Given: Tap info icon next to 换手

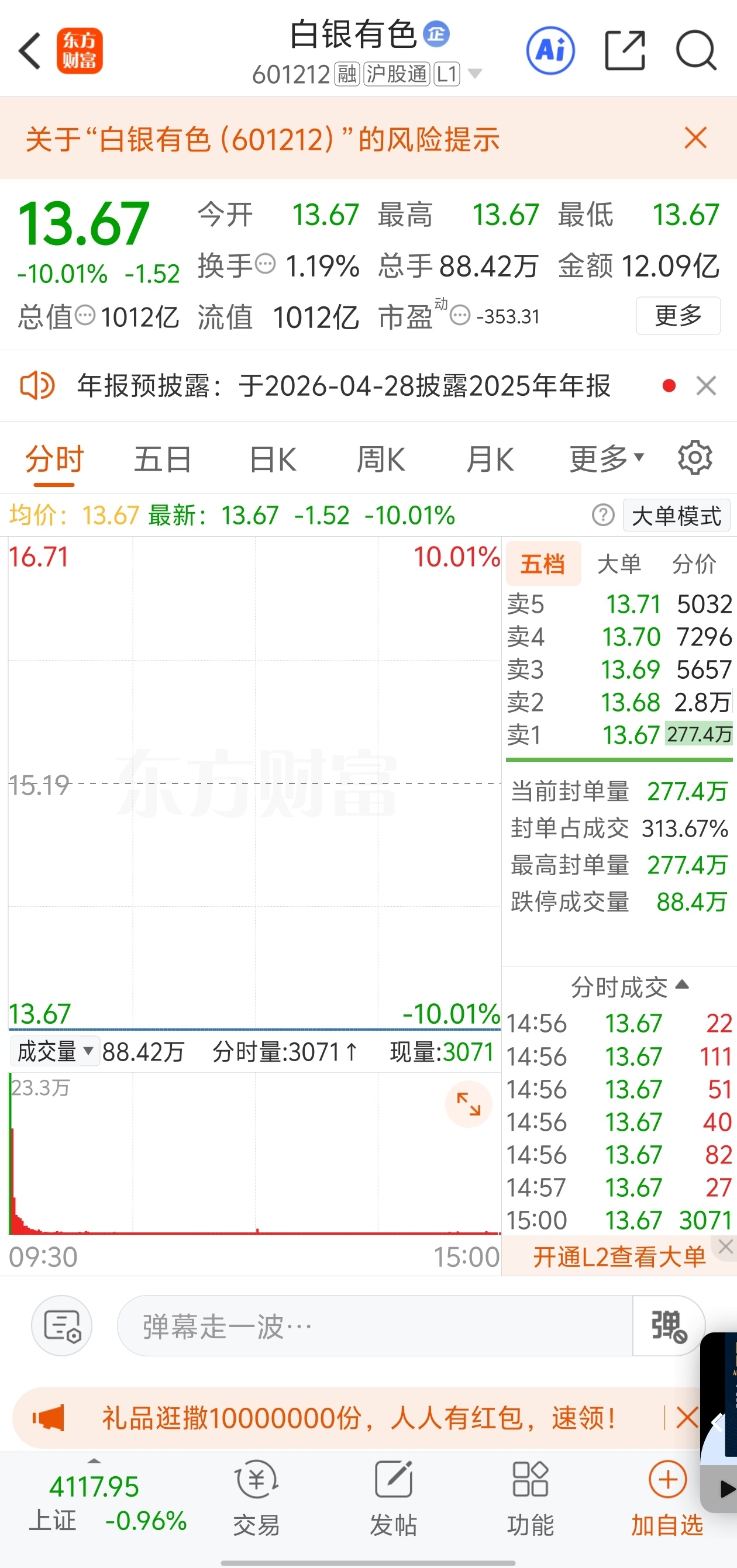Looking at the screenshot, I should 265,264.
